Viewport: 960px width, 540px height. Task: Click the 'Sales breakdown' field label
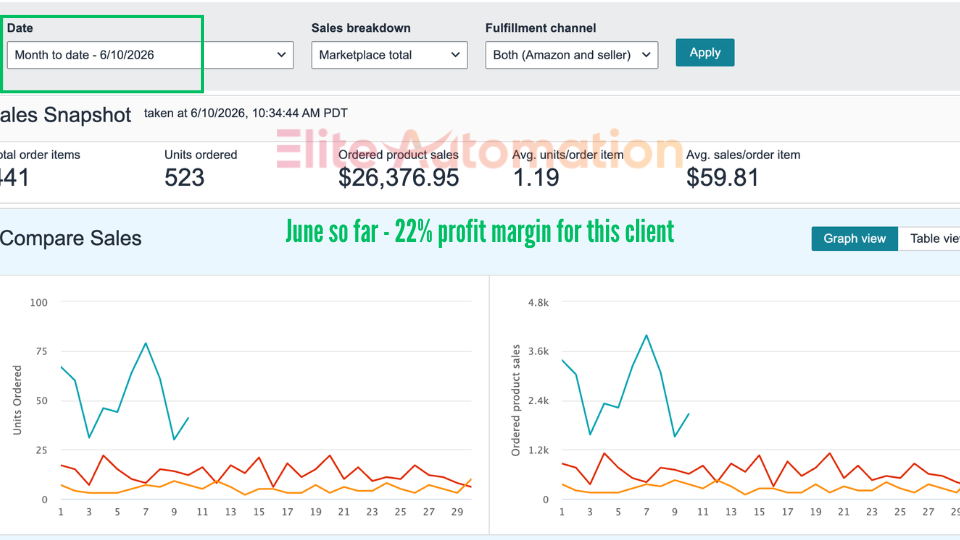pyautogui.click(x=361, y=28)
